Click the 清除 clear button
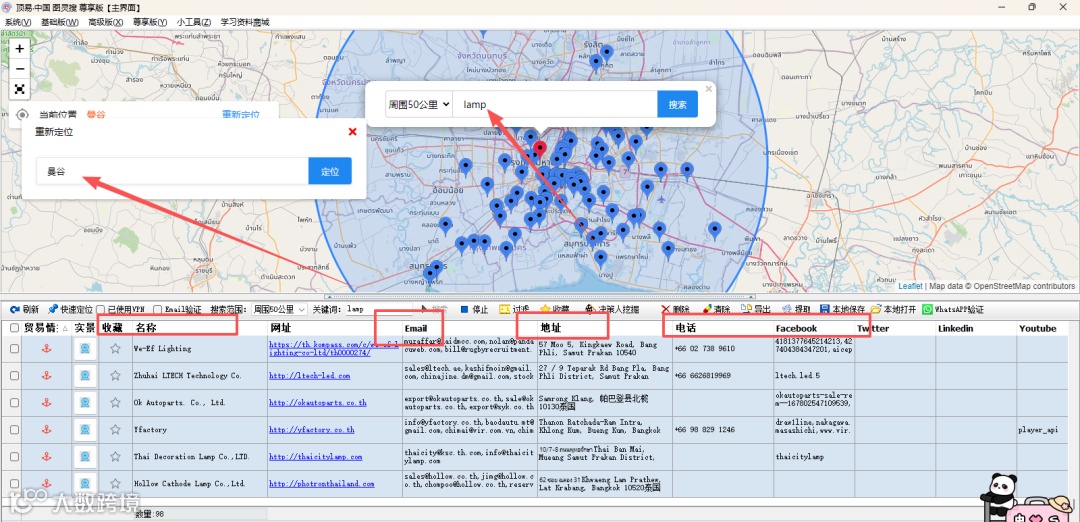 [x=716, y=310]
